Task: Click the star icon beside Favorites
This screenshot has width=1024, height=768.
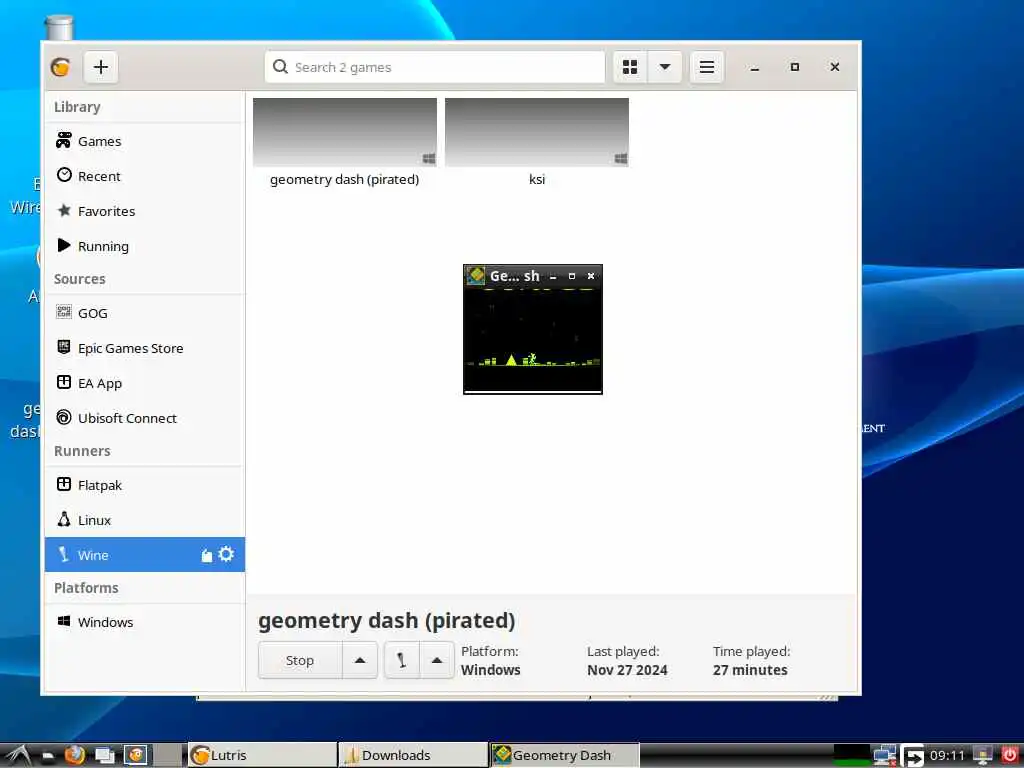Action: click(64, 210)
